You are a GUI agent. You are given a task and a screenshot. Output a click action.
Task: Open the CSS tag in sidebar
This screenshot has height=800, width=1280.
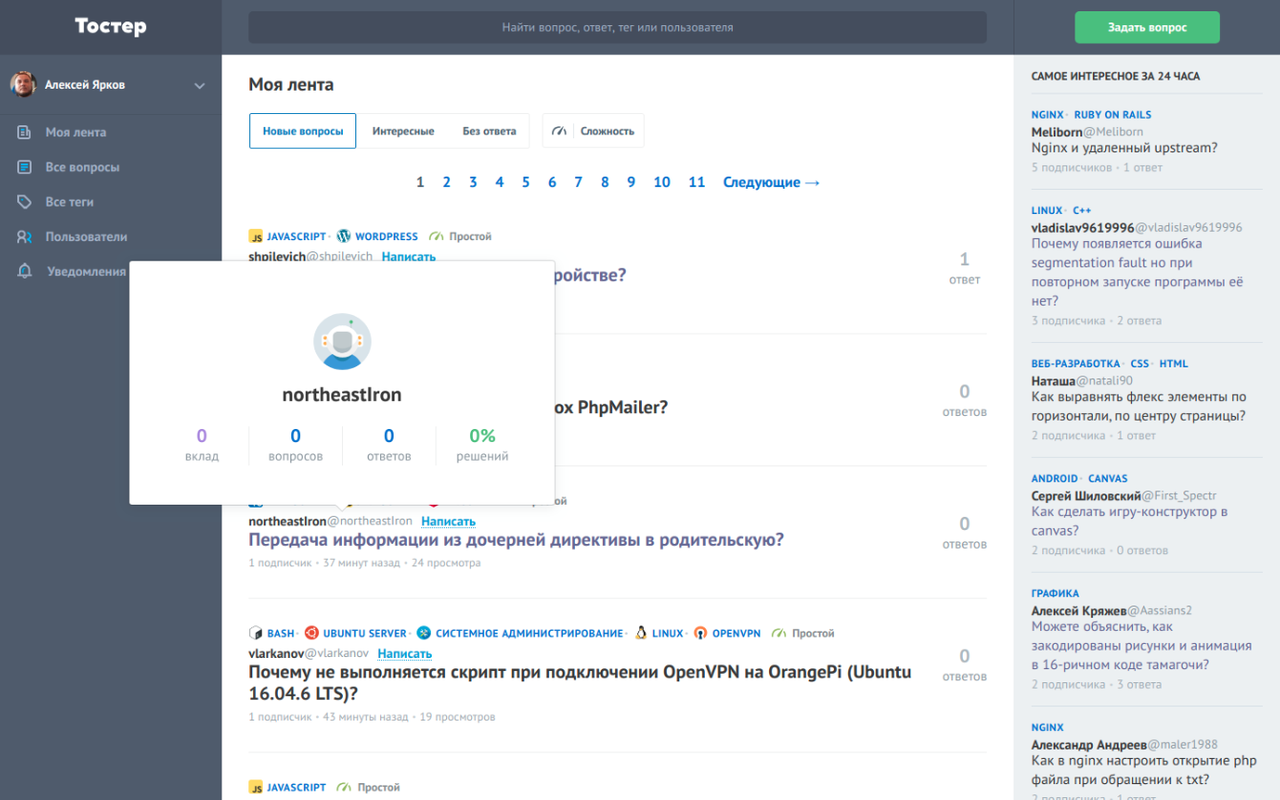coord(1140,364)
